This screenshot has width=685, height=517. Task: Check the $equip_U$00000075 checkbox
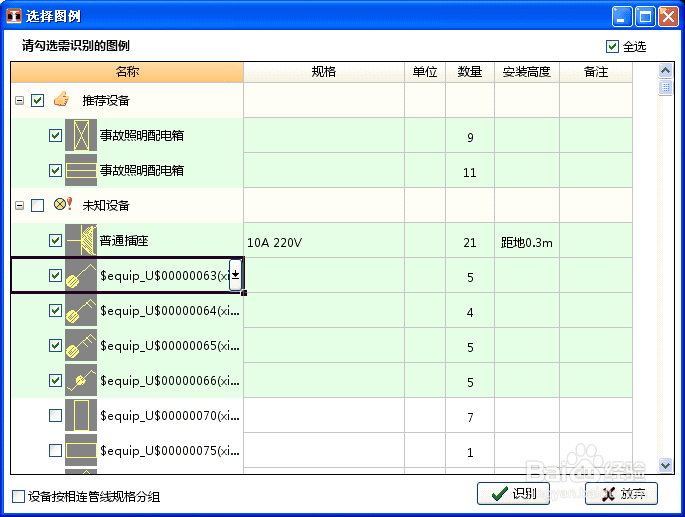(x=55, y=450)
